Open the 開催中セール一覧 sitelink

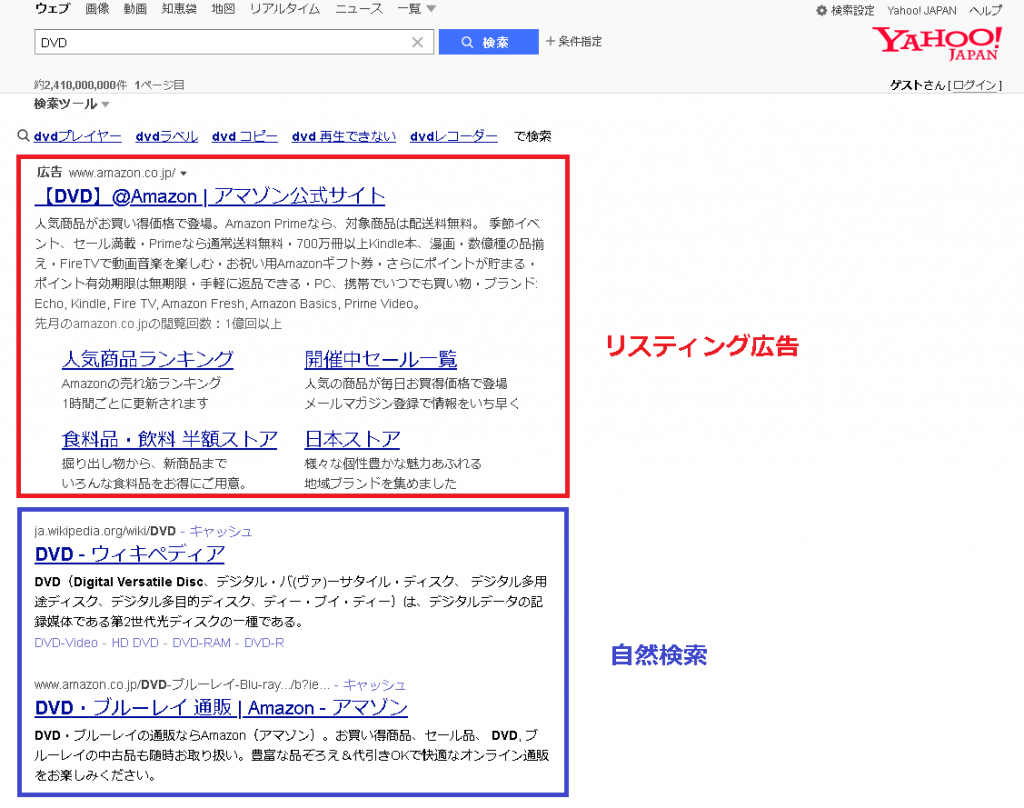click(x=381, y=359)
